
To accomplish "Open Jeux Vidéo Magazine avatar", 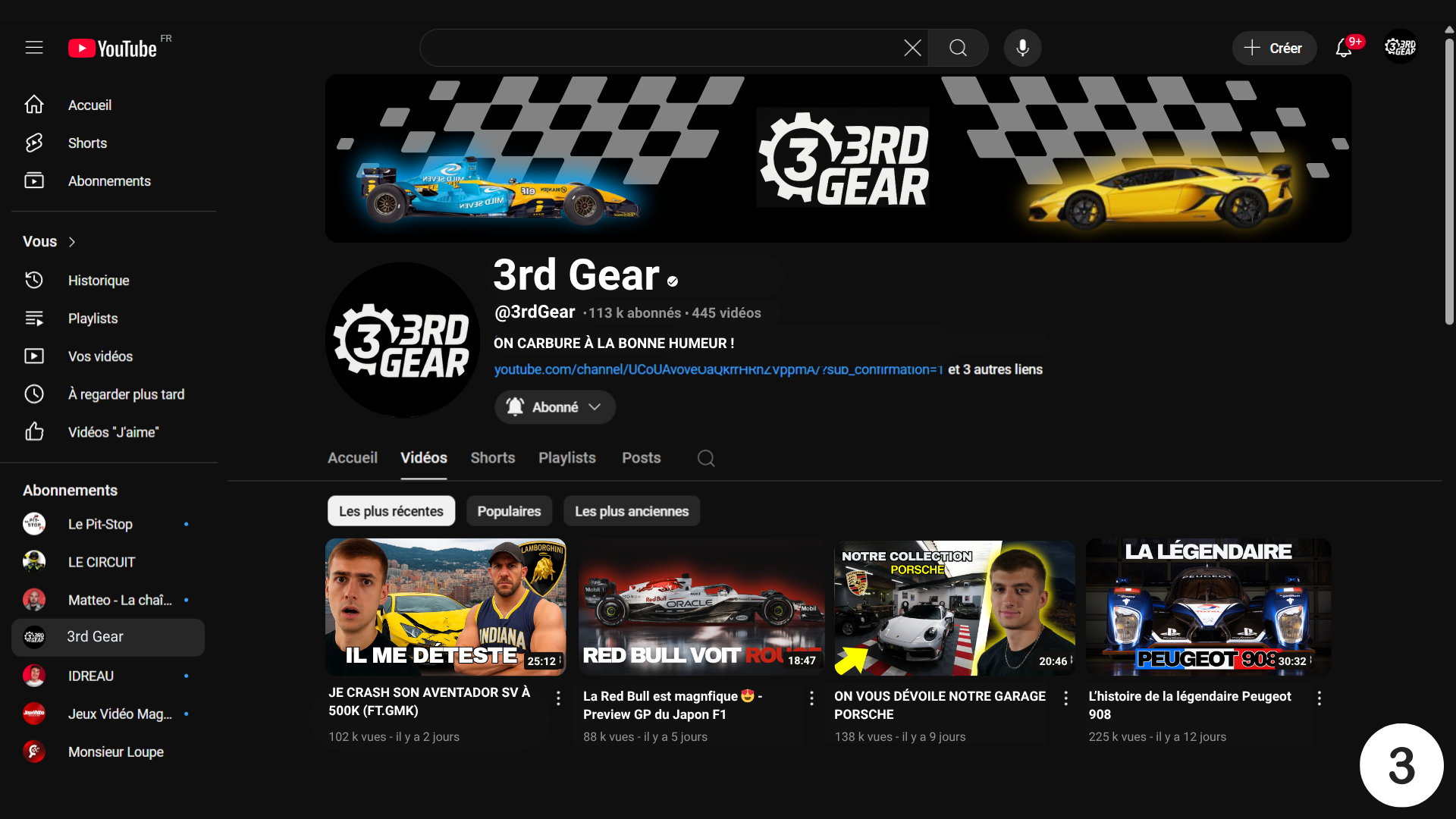I will pos(34,714).
